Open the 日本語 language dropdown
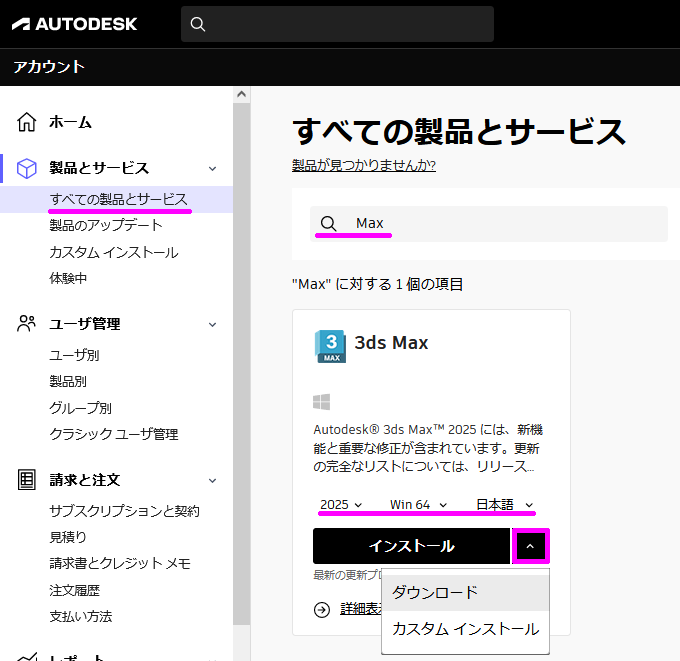680x661 pixels. click(x=505, y=505)
